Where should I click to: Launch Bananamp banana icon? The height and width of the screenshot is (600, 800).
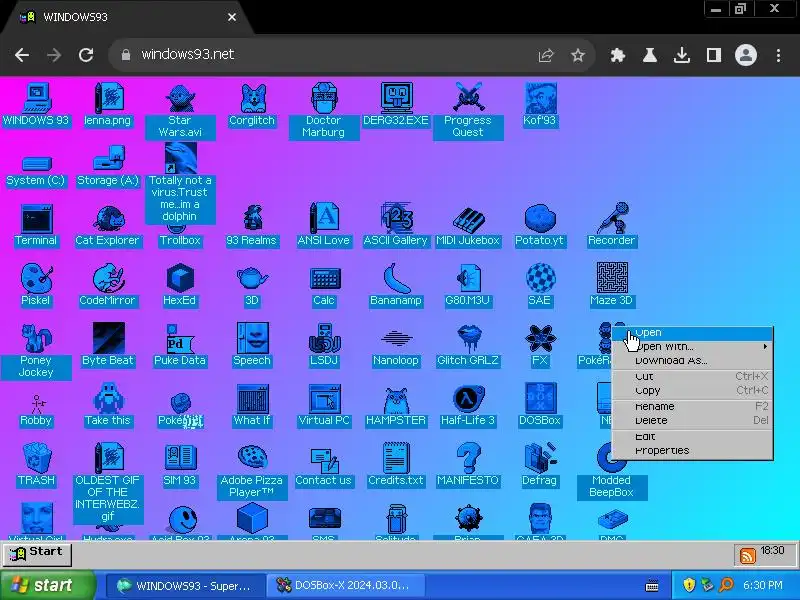(396, 279)
